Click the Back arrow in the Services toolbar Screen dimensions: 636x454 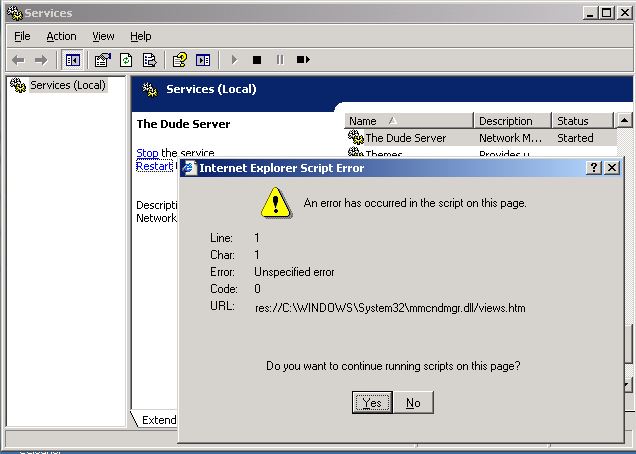point(18,60)
